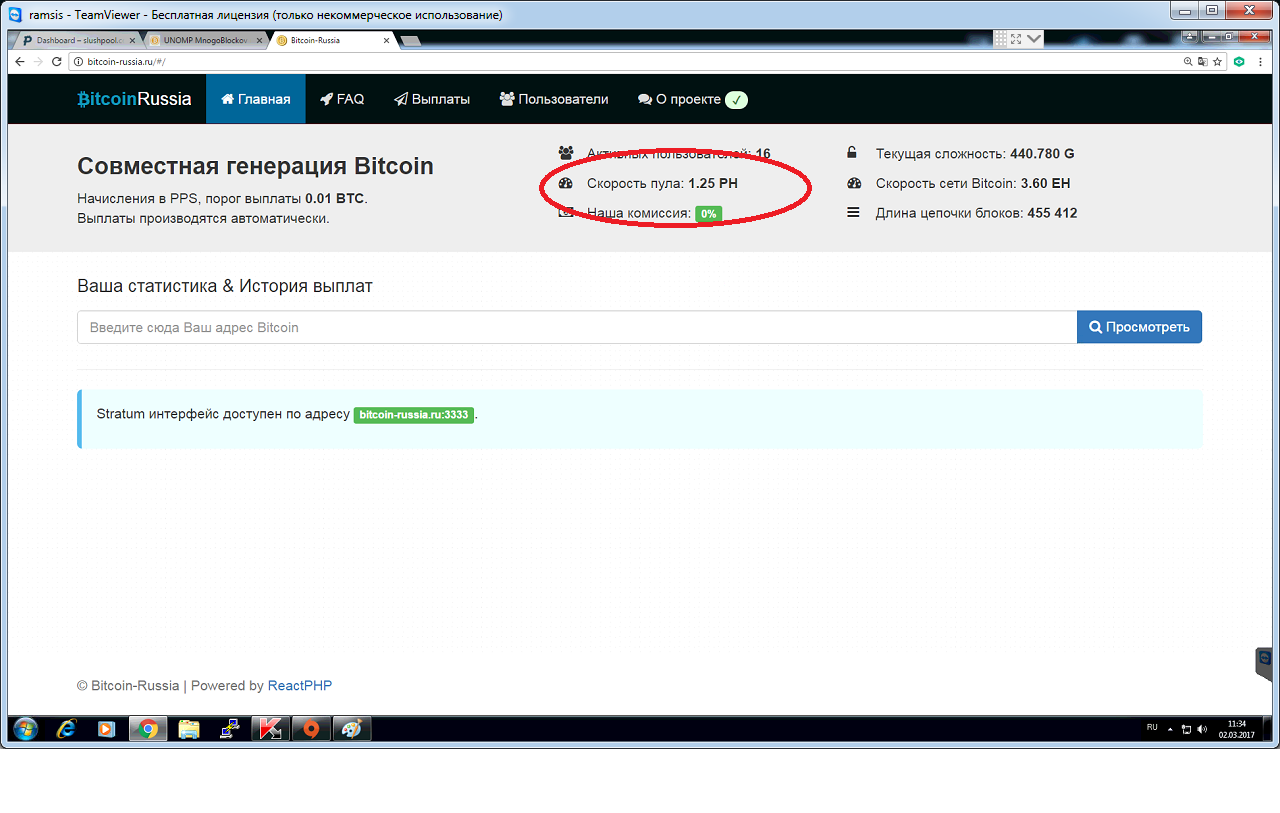The width and height of the screenshot is (1280, 813).
Task: Click the Скорость сети Bitcoin 3.60 EH text
Action: (974, 184)
